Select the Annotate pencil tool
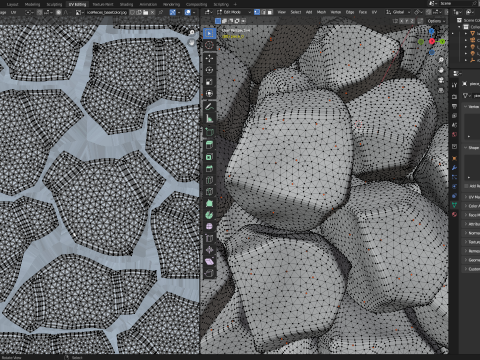 pos(209,107)
